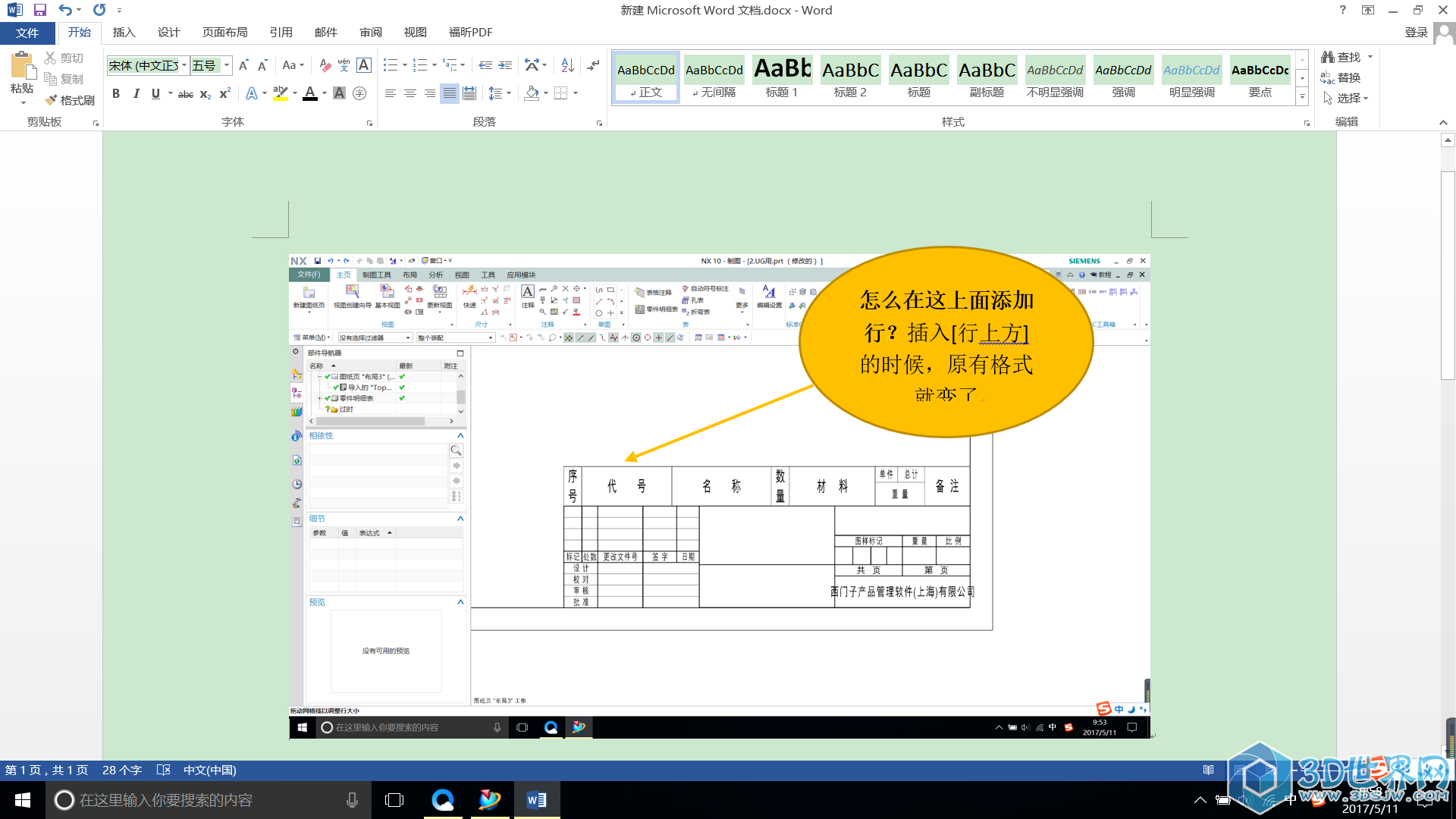Switch to the 福昕PDF tab

tap(470, 33)
